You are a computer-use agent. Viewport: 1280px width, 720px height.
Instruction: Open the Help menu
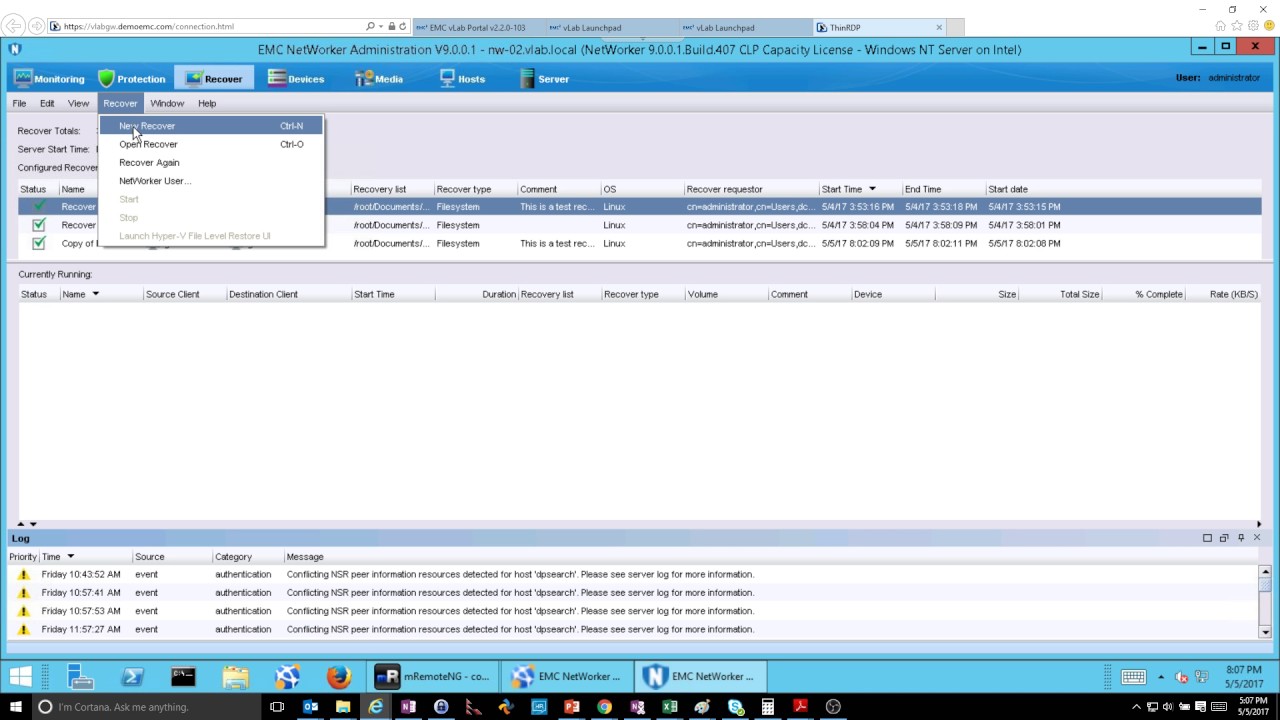point(207,103)
